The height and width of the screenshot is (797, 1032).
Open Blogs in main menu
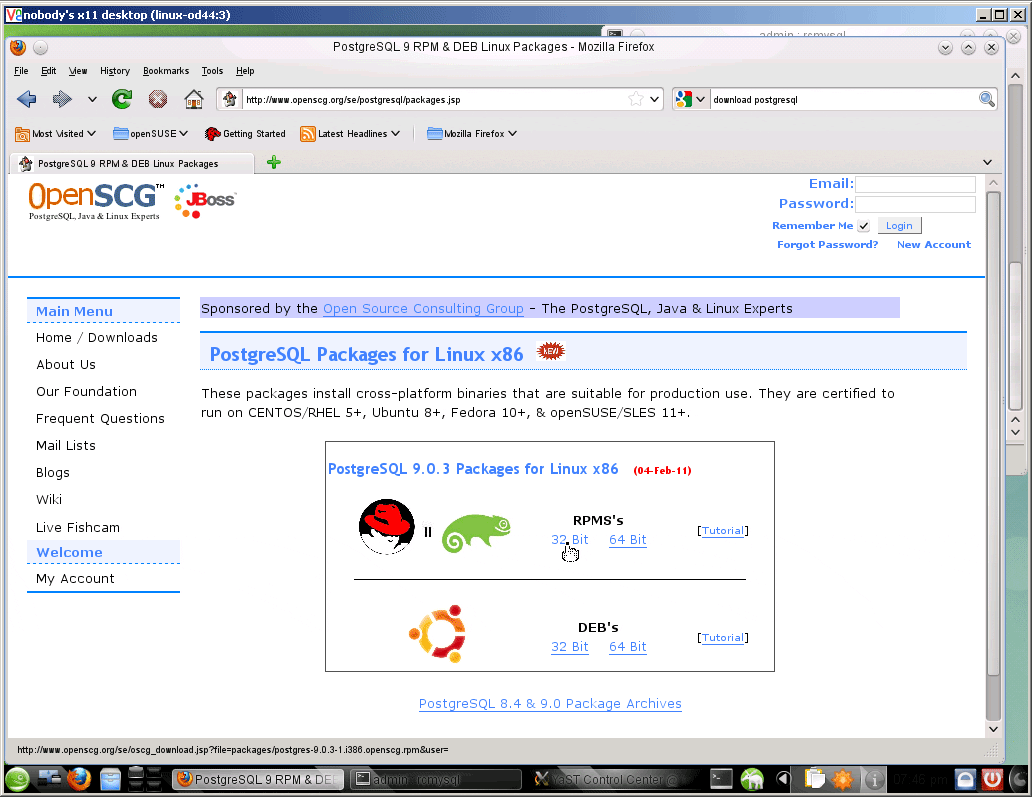pyautogui.click(x=53, y=473)
